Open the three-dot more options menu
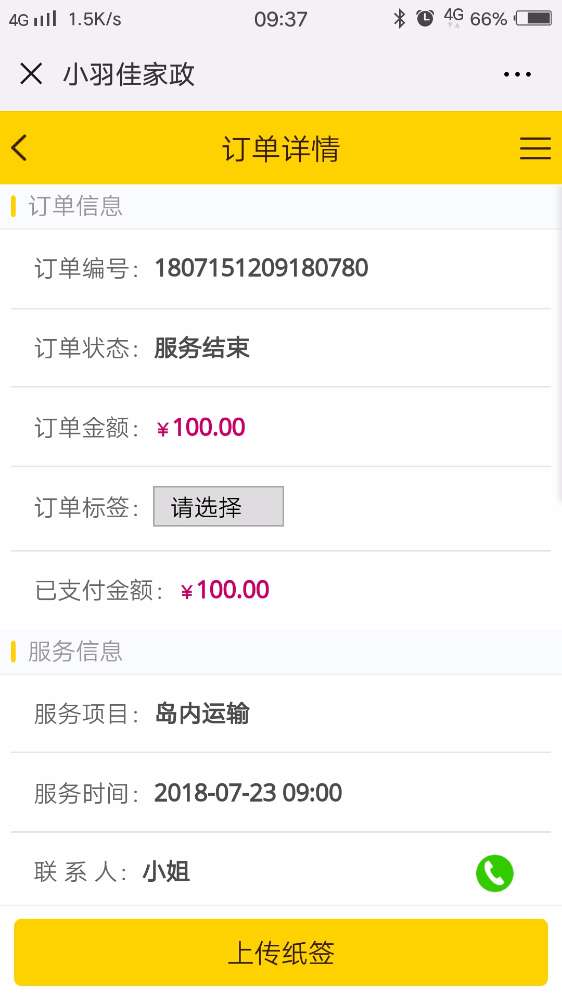 coord(517,75)
